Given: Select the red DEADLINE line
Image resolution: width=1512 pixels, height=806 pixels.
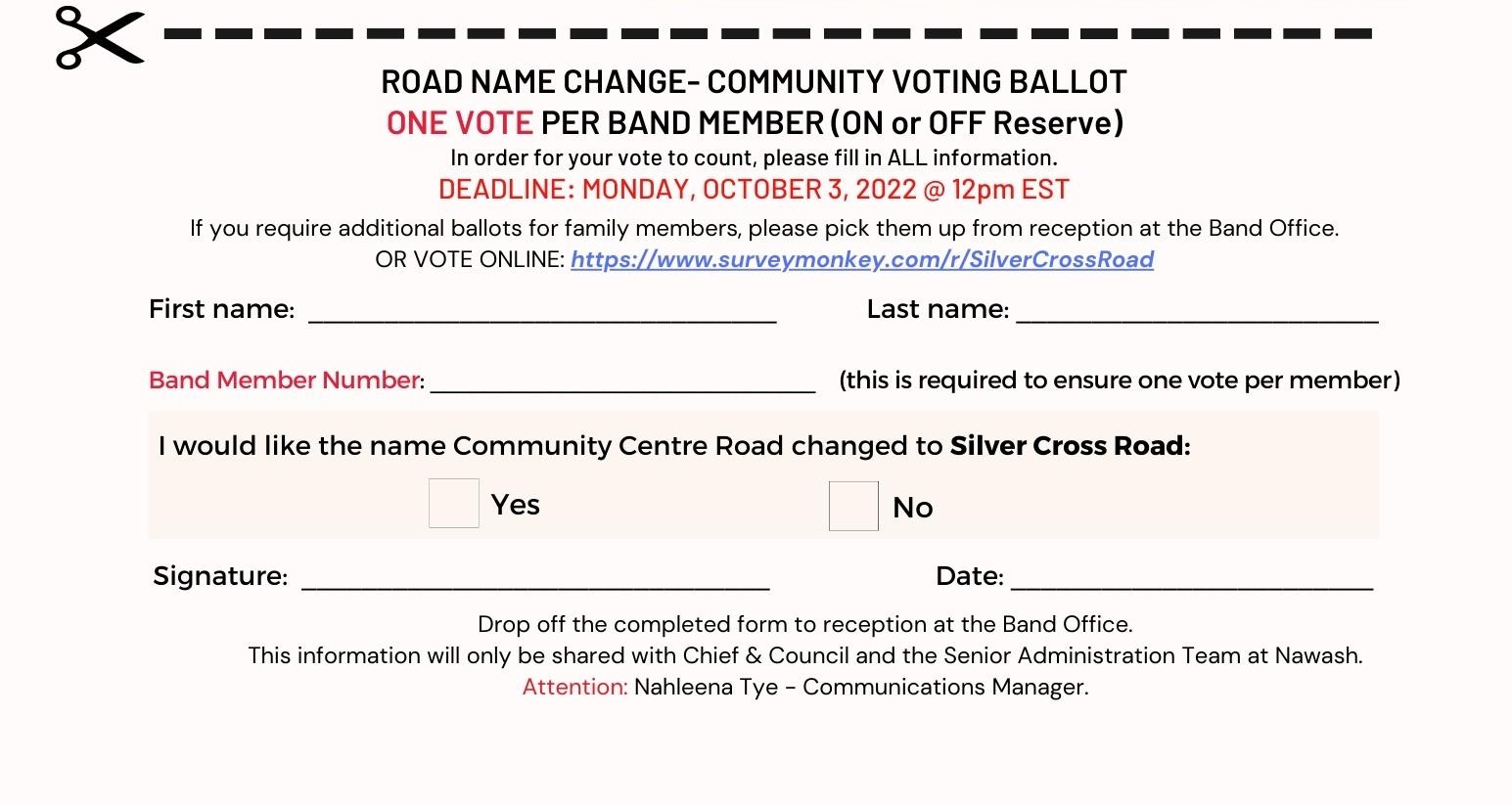Looking at the screenshot, I should pyautogui.click(x=754, y=190).
